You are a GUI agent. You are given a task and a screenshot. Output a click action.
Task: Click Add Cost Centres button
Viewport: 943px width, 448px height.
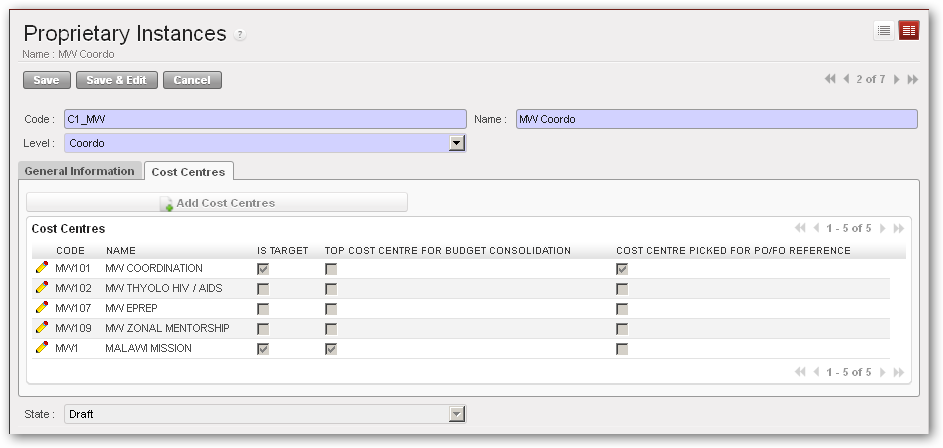[x=217, y=203]
